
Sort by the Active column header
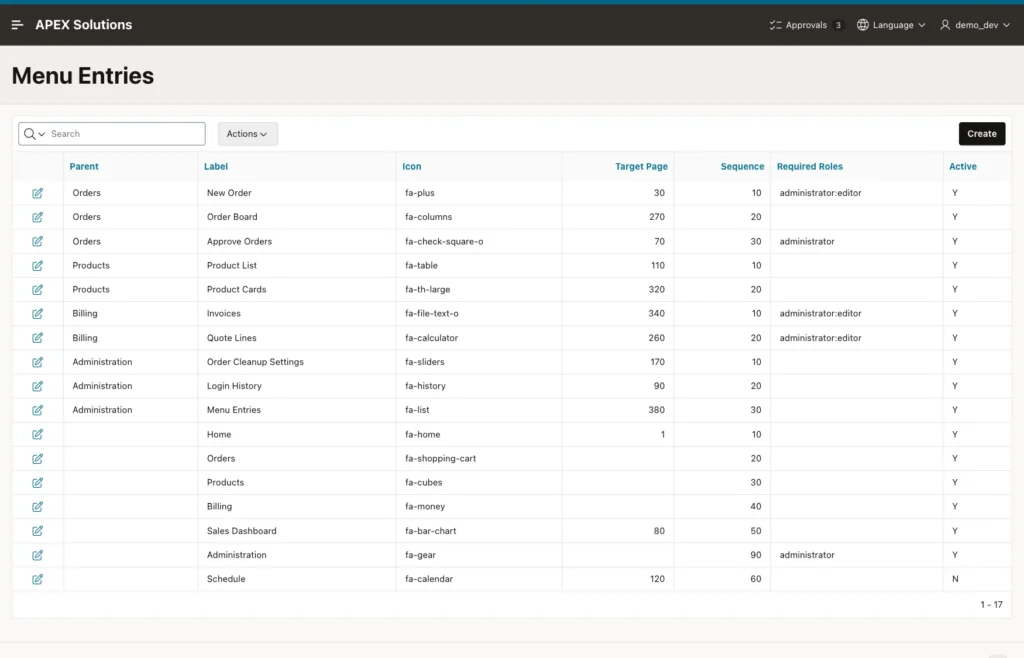pyautogui.click(x=963, y=166)
